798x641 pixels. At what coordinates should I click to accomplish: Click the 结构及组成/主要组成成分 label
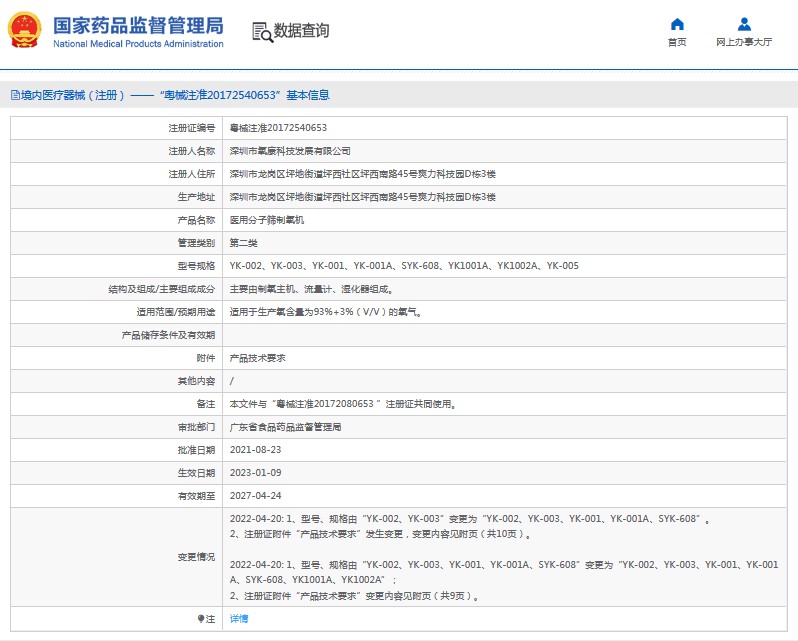pos(162,289)
